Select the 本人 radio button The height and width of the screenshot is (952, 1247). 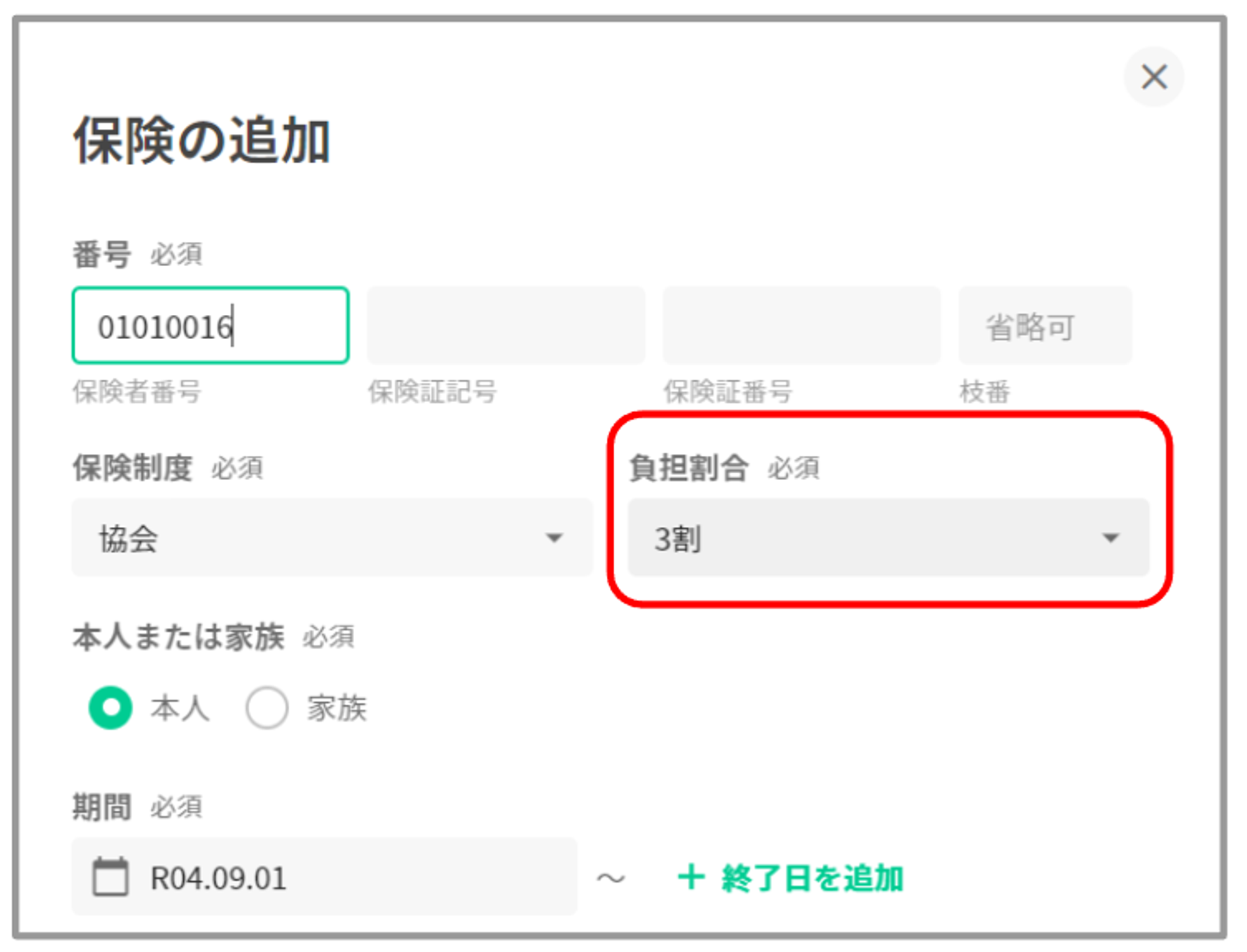coord(110,708)
